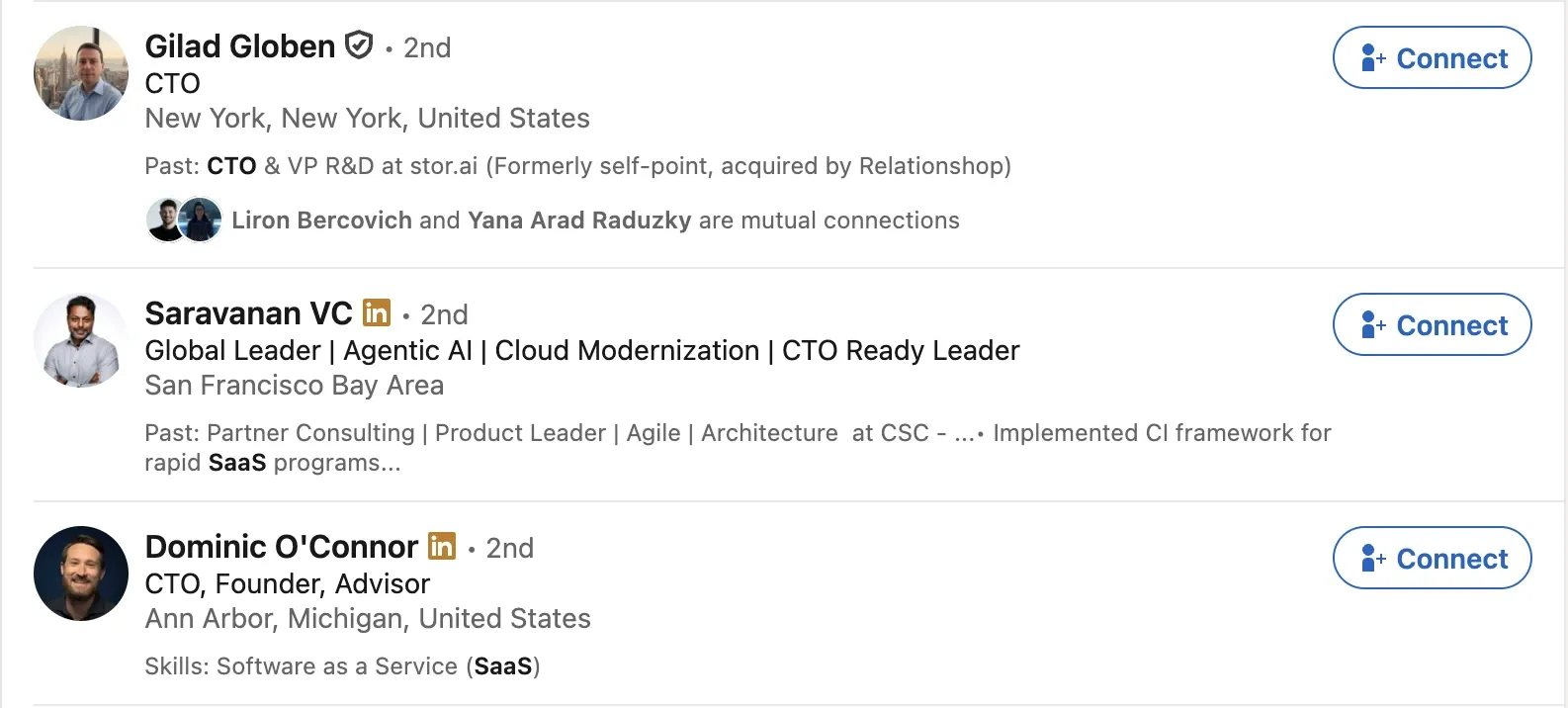This screenshot has height=708, width=1568.
Task: Click the verification badge next to Gilad Globen
Action: click(x=358, y=45)
